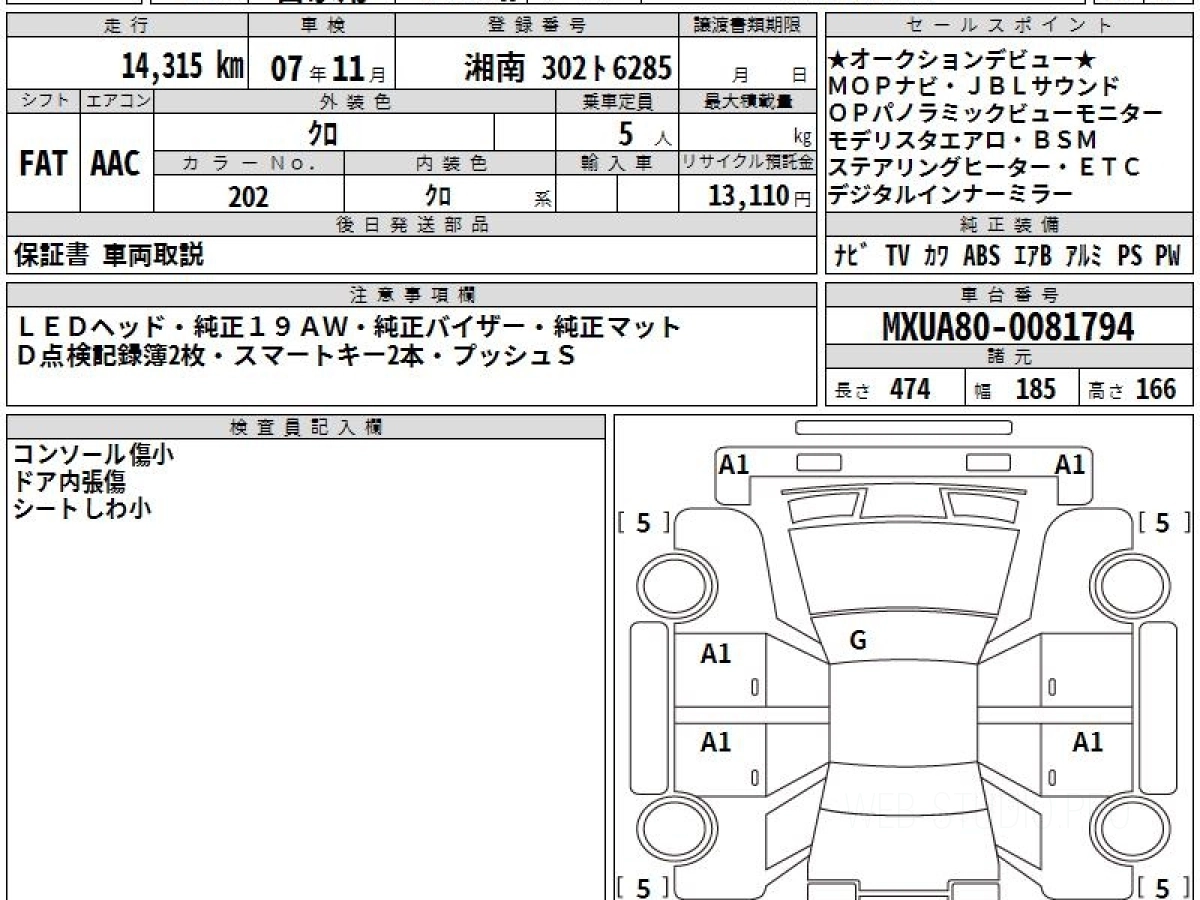This screenshot has height=900, width=1200.
Task: Click the mileage value 14,315 km
Action: click(x=183, y=67)
